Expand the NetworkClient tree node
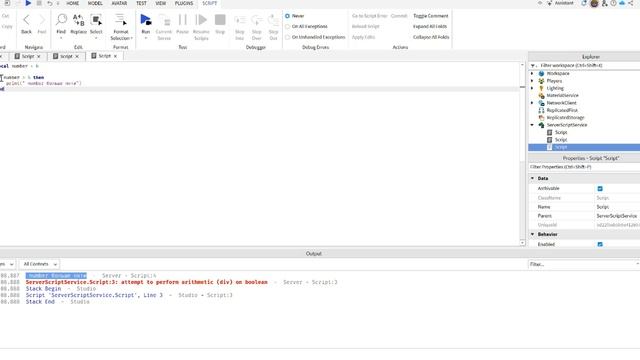The width and height of the screenshot is (640, 360). coord(532,103)
